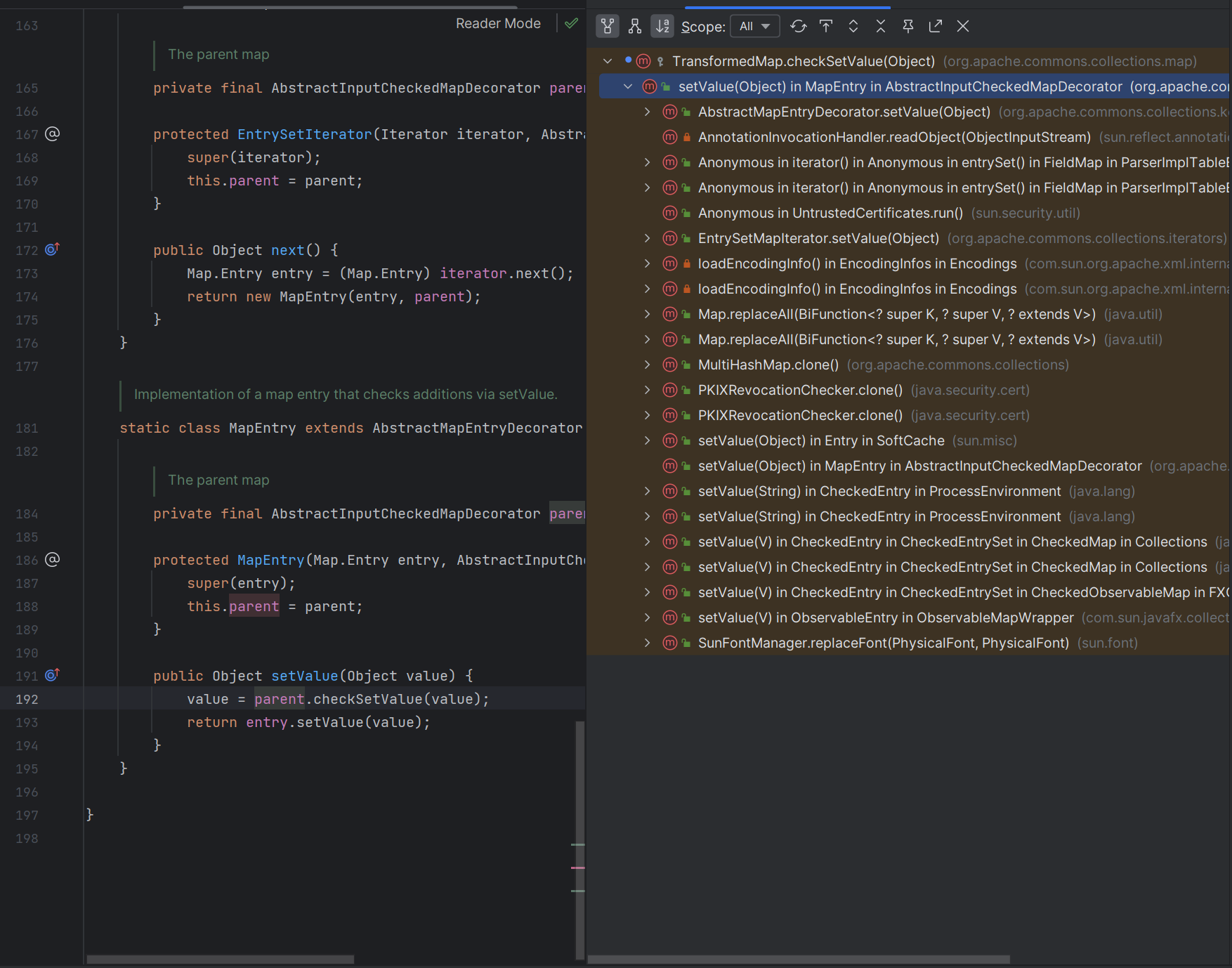The height and width of the screenshot is (968, 1232).
Task: Select MultiHashMap.clone() in the hierarchy
Action: click(x=909, y=365)
